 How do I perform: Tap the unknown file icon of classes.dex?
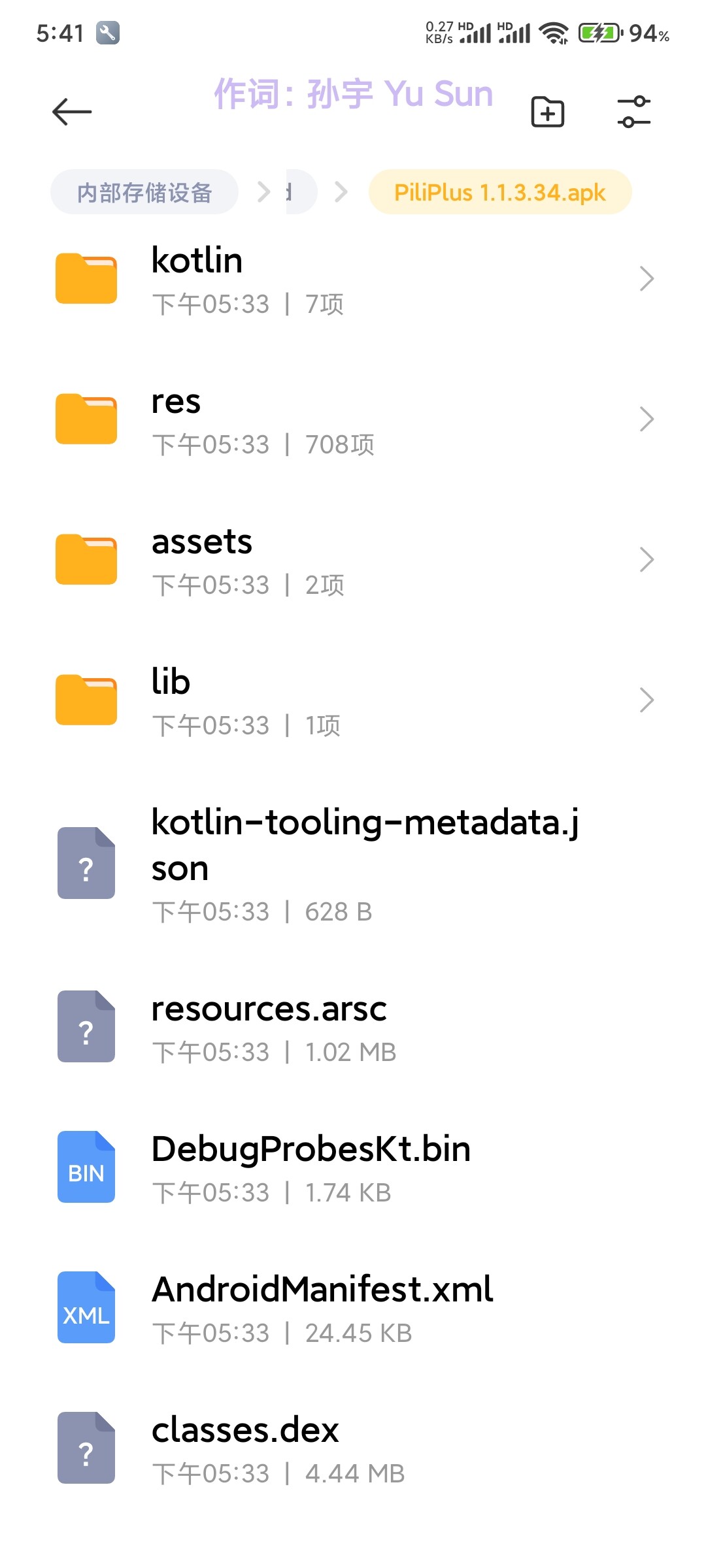(86, 1448)
